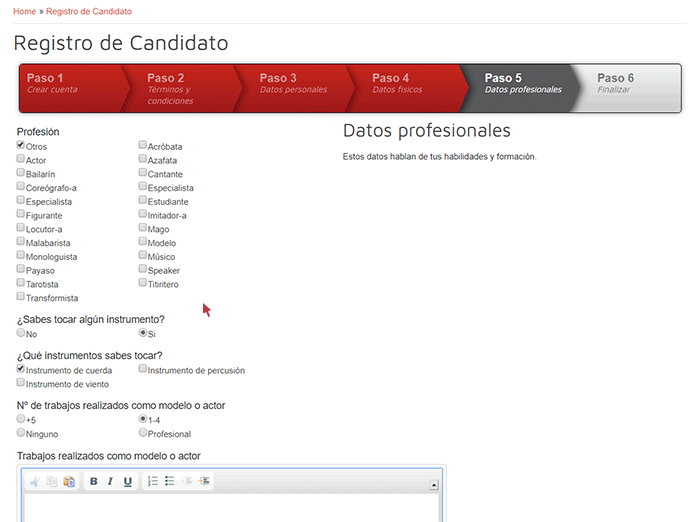Insert a numbered list in editor
Image resolution: width=700 pixels, height=522 pixels.
[153, 481]
